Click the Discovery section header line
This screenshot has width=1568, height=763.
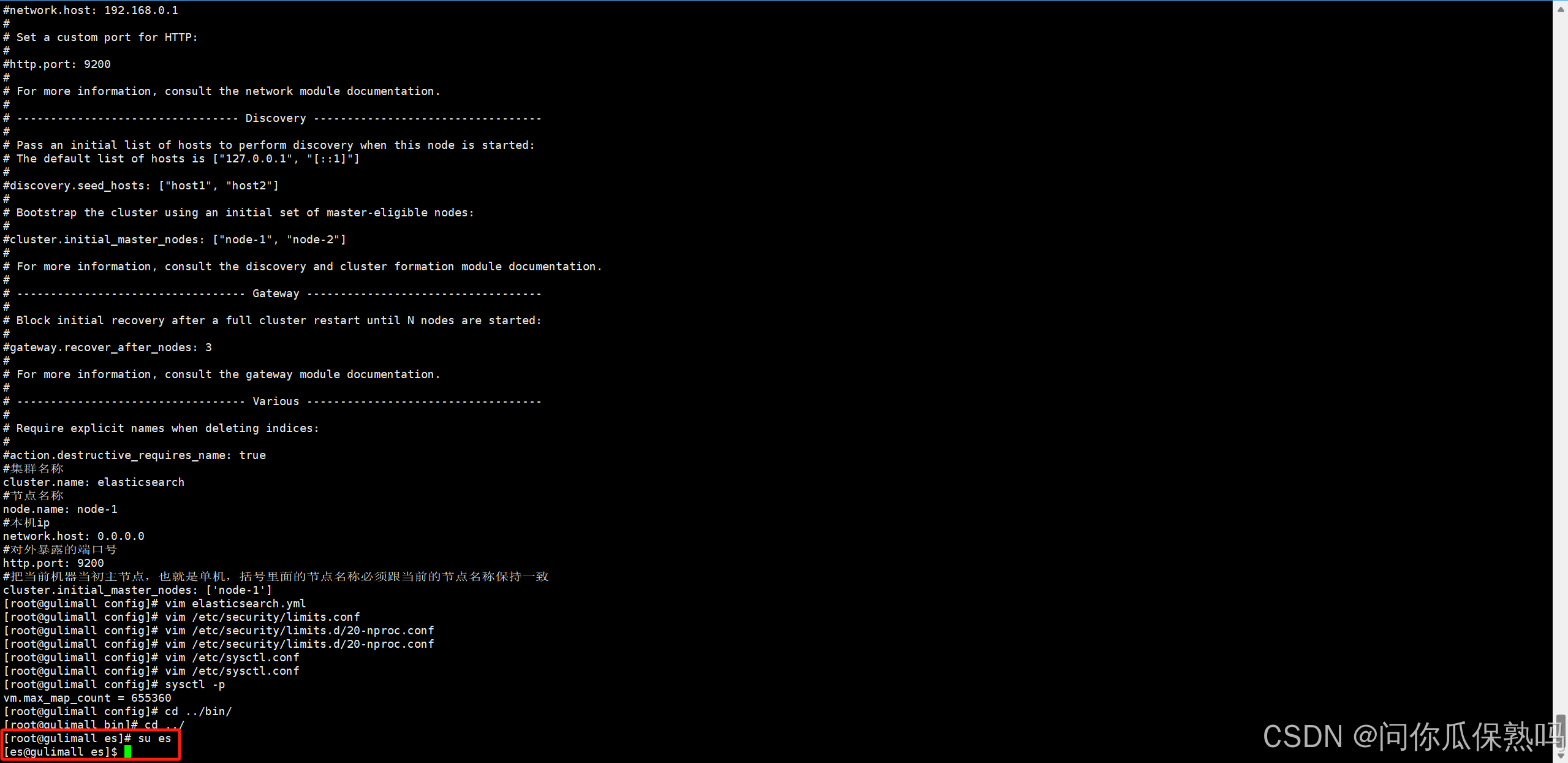pos(275,118)
